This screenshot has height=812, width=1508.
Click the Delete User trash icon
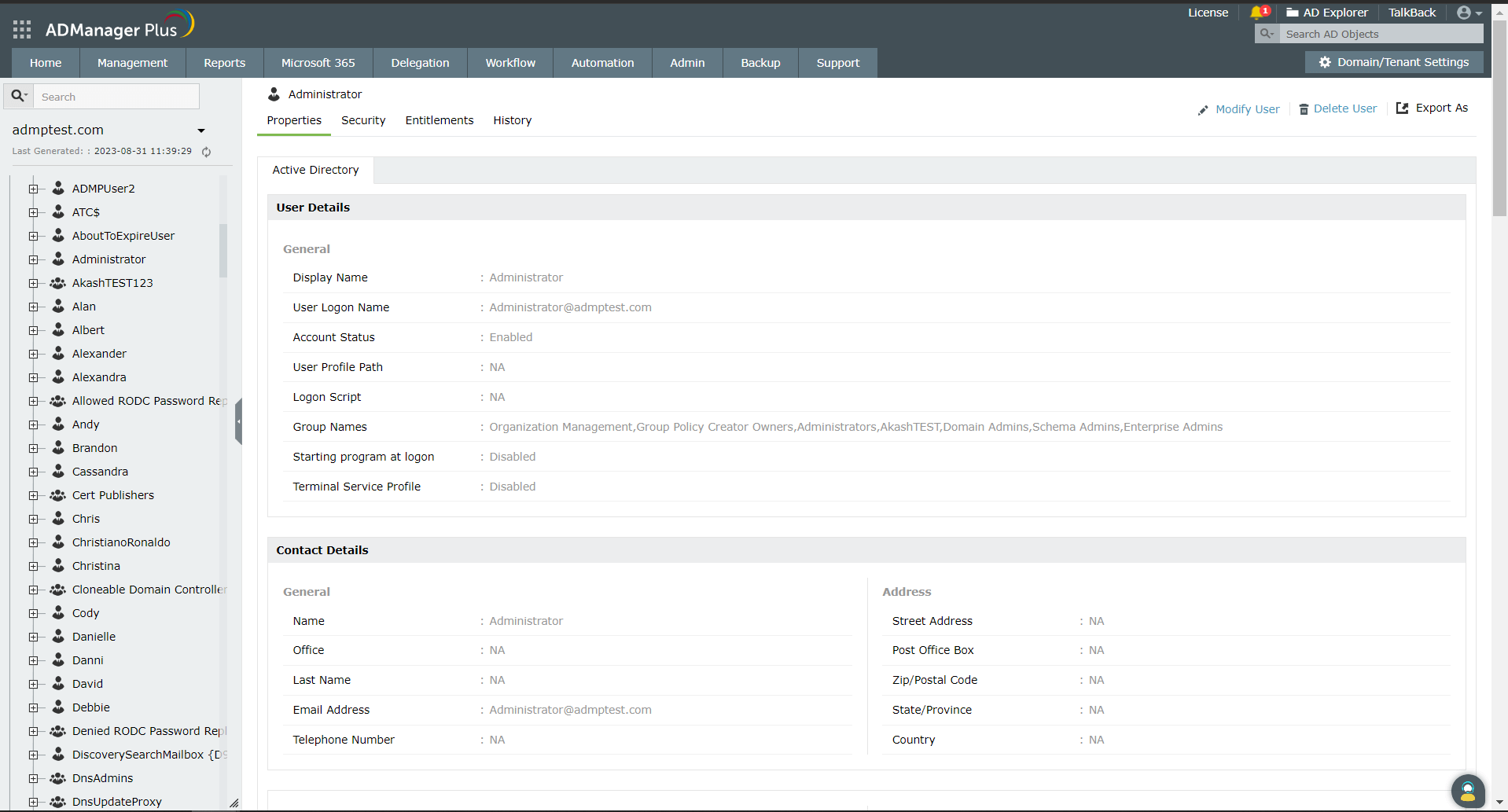pyautogui.click(x=1304, y=109)
